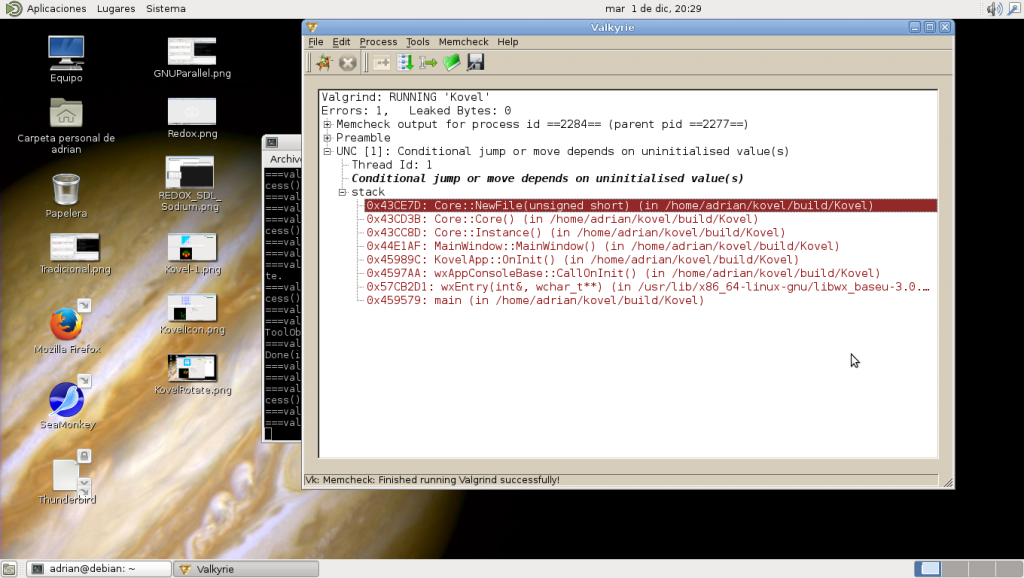Open the Lugares panel menu

pyautogui.click(x=116, y=8)
